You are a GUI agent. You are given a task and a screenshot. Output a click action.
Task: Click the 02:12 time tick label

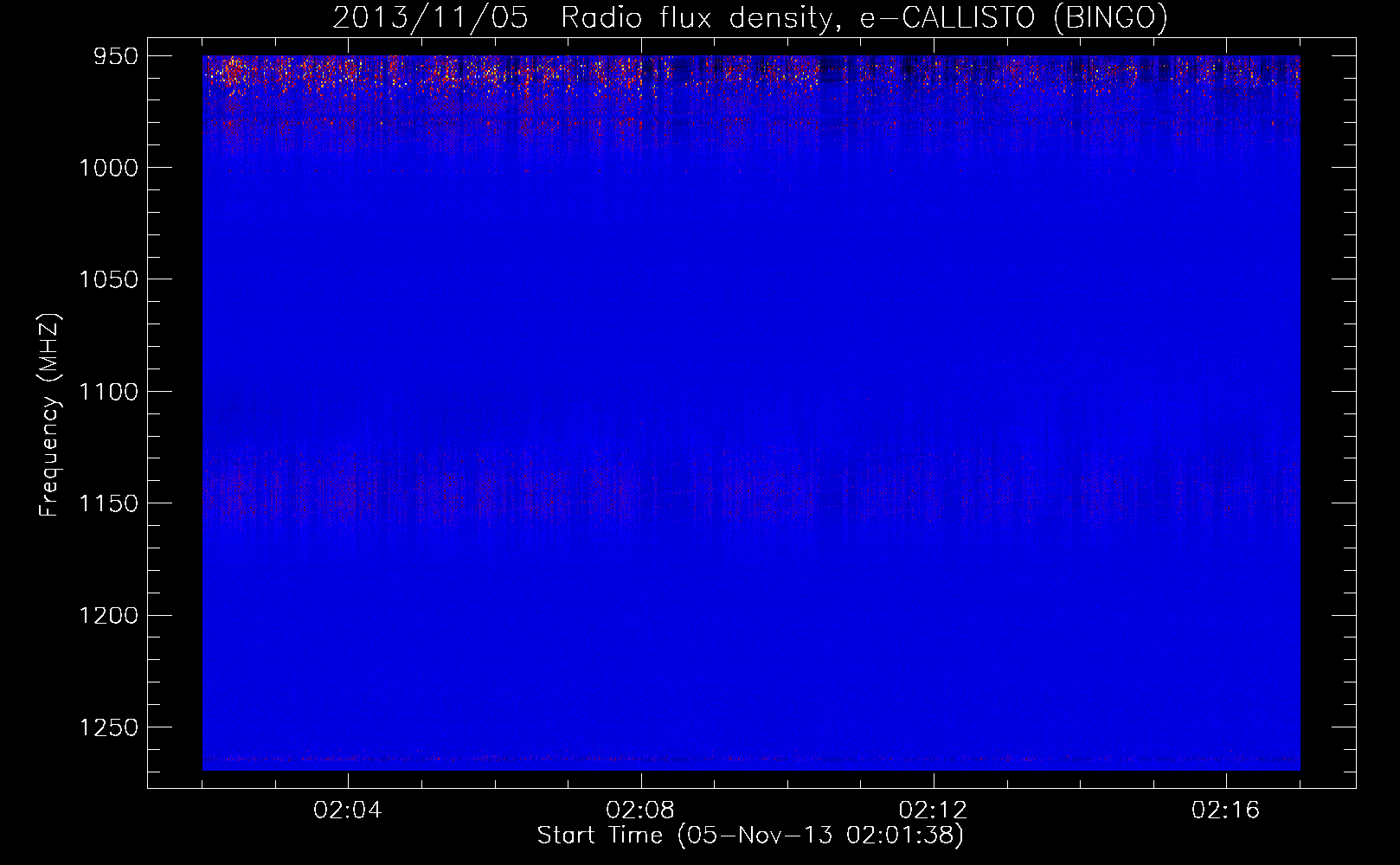[x=933, y=811]
